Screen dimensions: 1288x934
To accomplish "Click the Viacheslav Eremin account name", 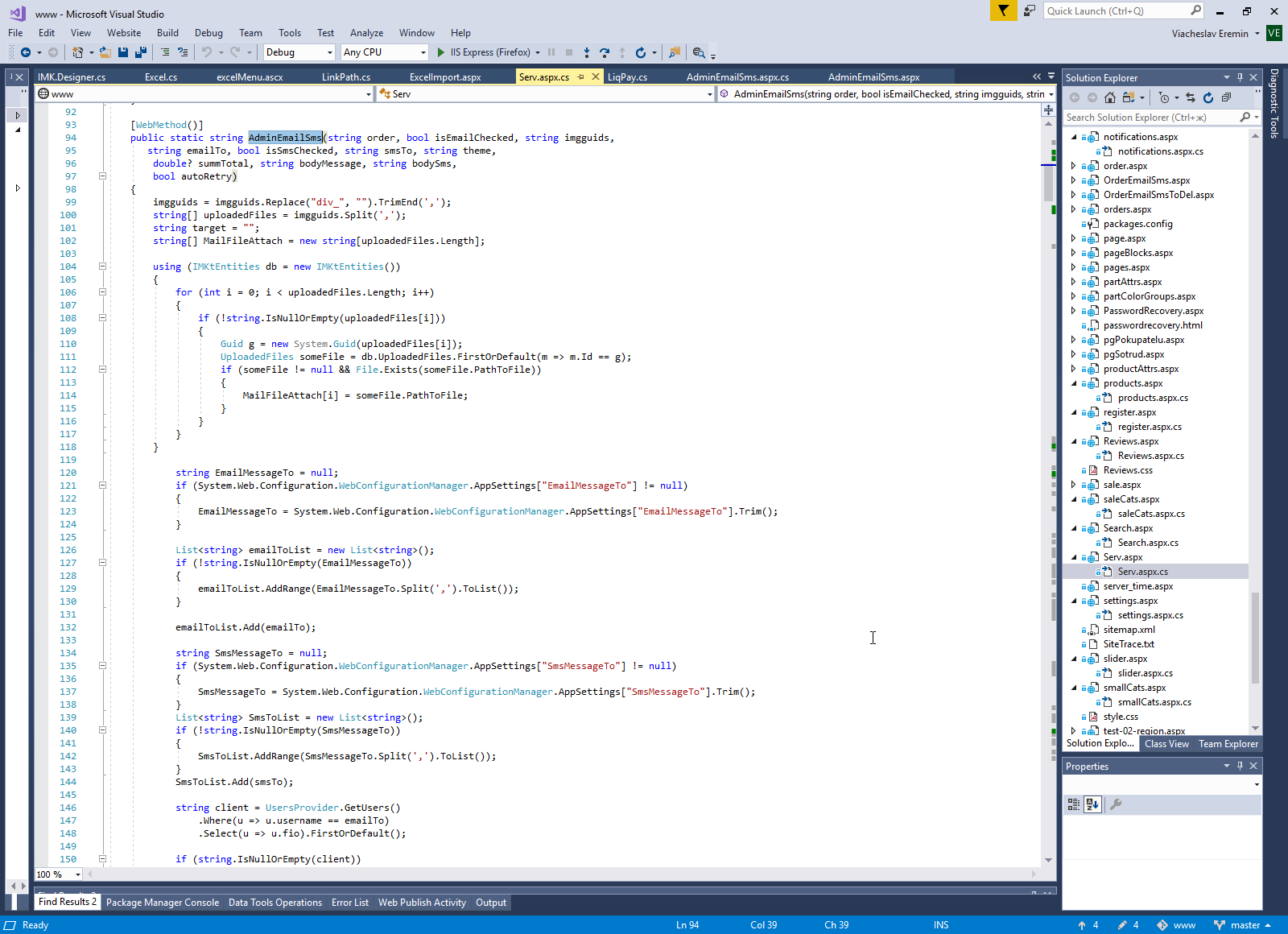I will tap(1210, 34).
